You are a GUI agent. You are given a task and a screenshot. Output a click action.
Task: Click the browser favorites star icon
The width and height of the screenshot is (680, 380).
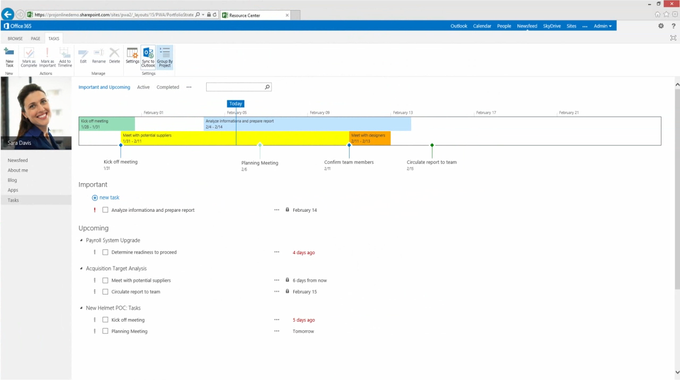(x=666, y=14)
